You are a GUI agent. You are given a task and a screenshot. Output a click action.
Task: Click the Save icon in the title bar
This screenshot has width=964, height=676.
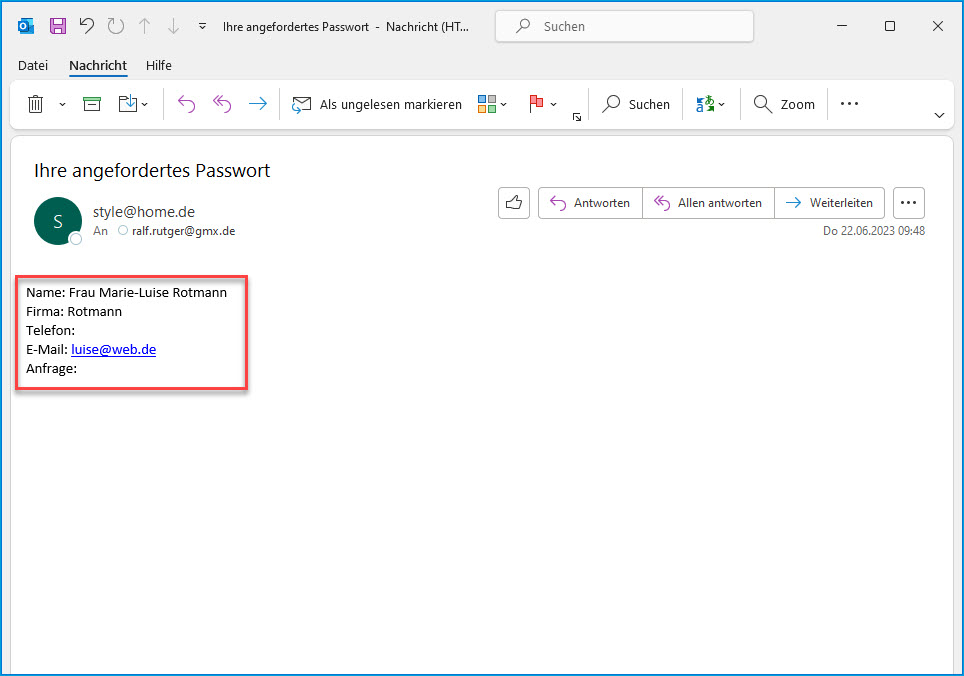pyautogui.click(x=58, y=26)
